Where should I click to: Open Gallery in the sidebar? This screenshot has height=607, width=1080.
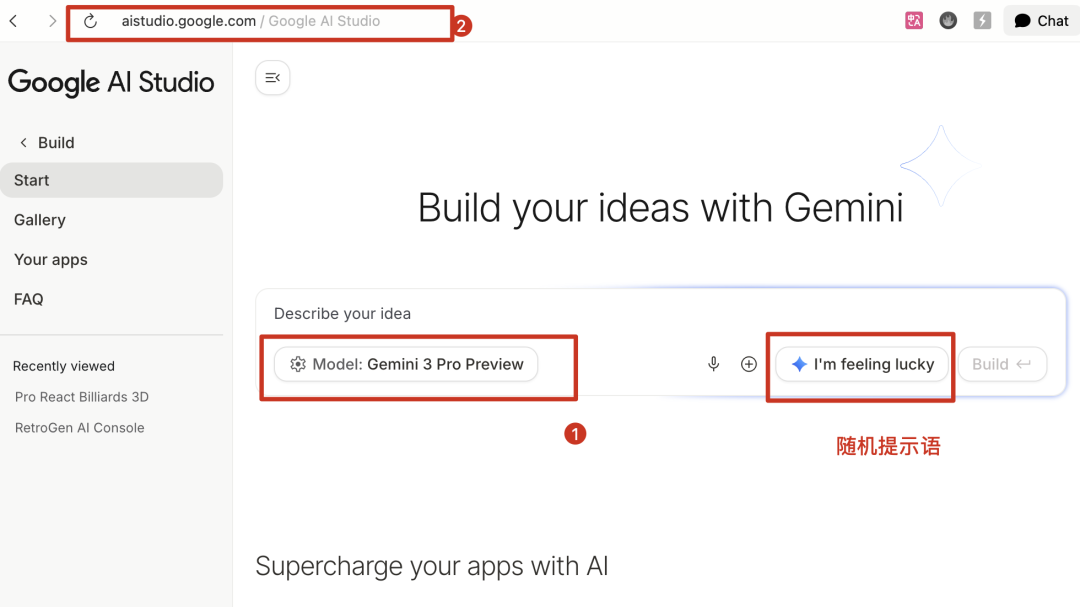click(40, 220)
